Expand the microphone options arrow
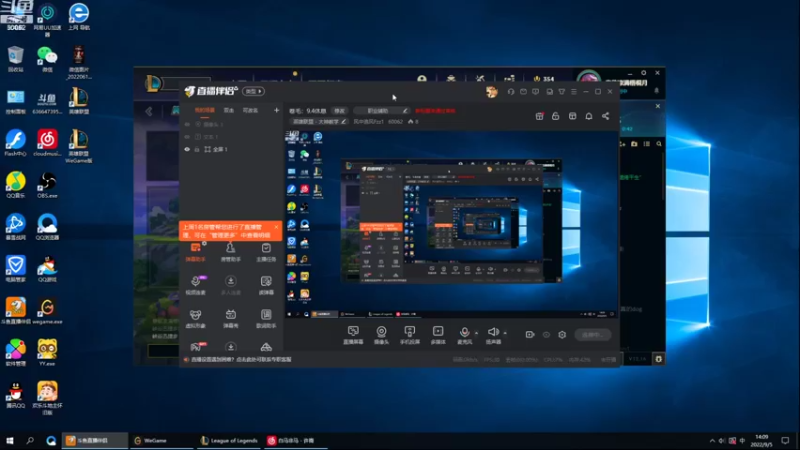Viewport: 800px width, 450px height. click(x=477, y=333)
